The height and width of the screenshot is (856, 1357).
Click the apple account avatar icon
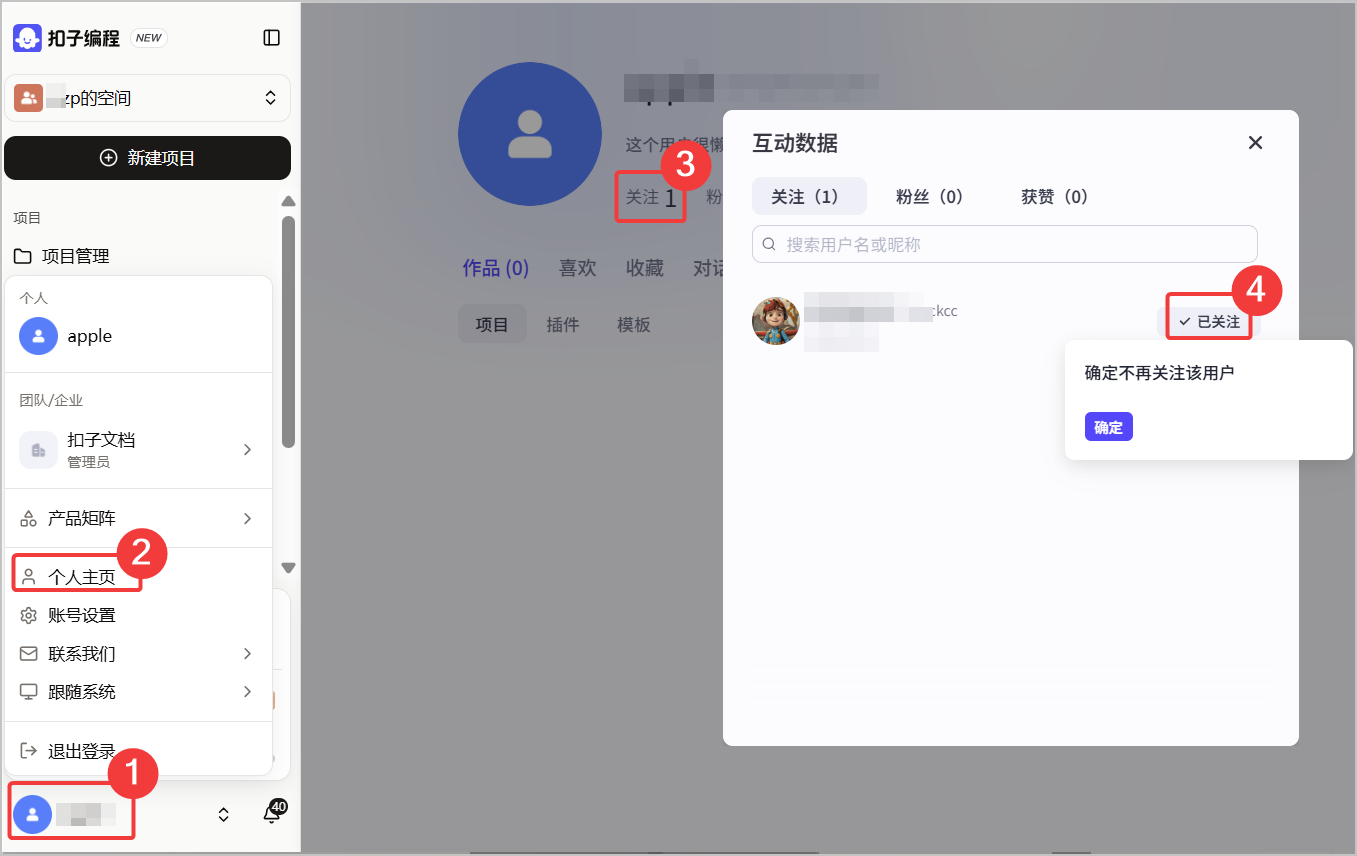coord(38,336)
